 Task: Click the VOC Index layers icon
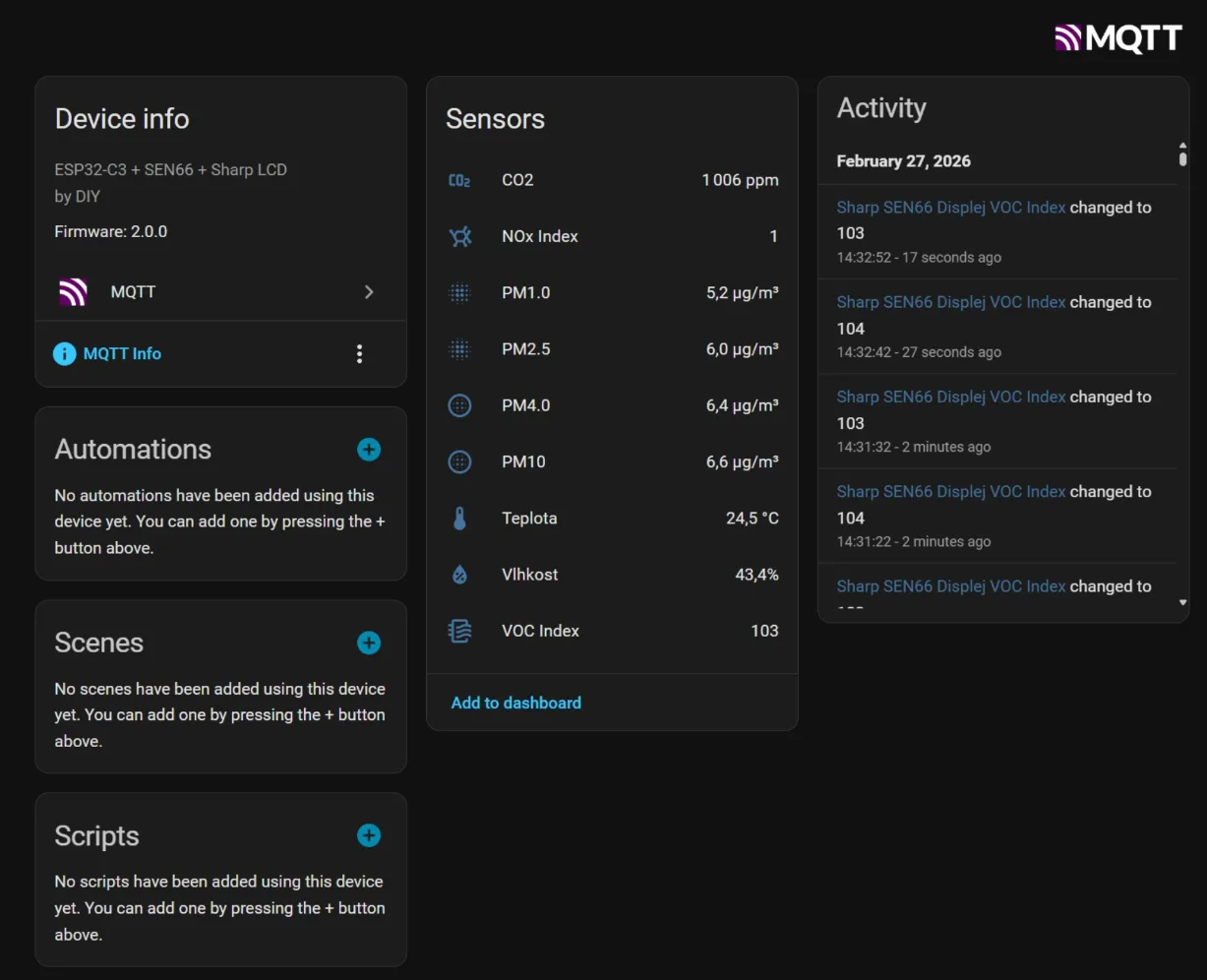click(x=459, y=631)
